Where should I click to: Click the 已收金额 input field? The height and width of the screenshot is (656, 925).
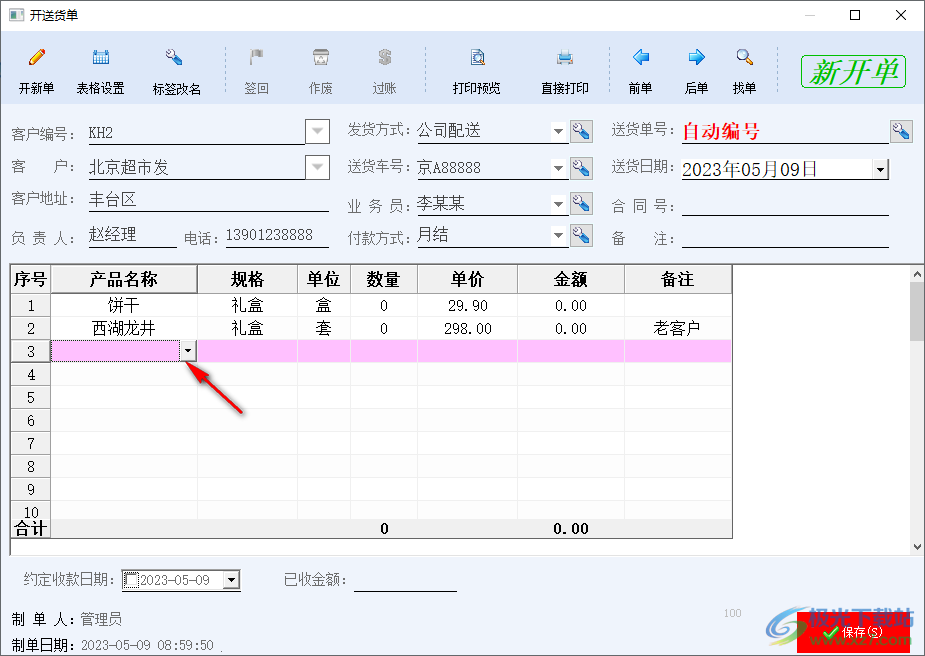pos(405,580)
